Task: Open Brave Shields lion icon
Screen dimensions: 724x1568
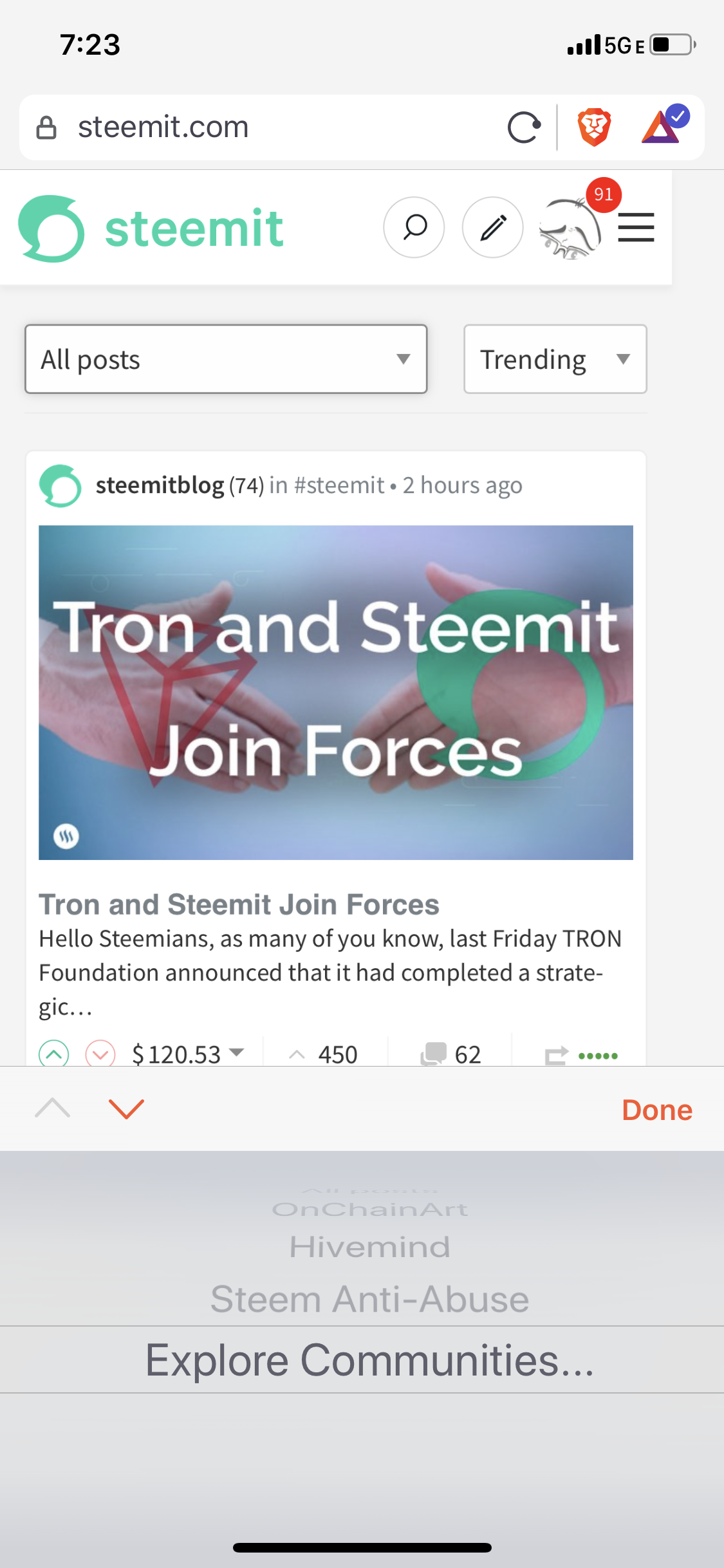Action: coord(593,127)
